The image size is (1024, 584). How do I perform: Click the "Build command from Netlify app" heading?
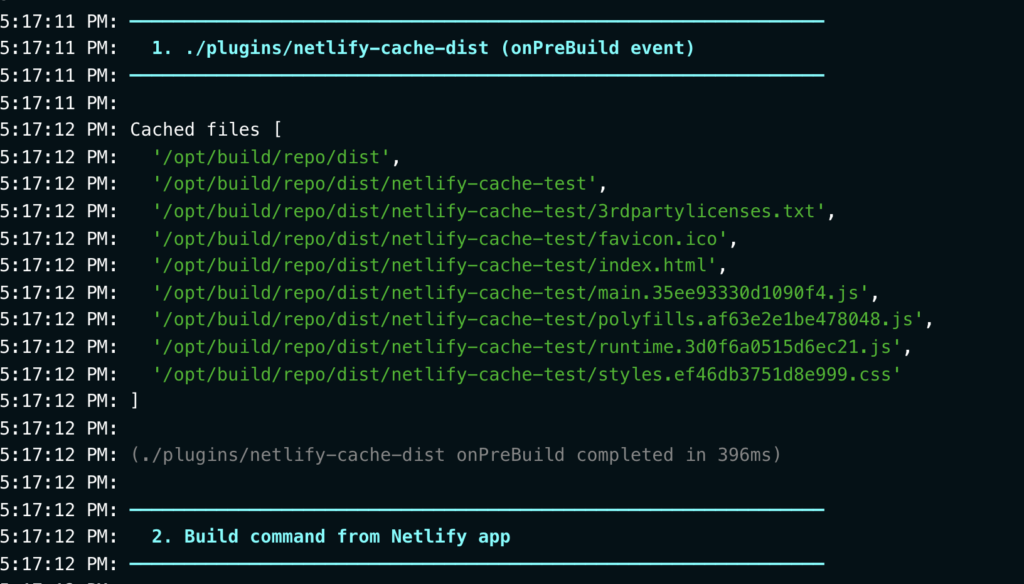point(330,536)
